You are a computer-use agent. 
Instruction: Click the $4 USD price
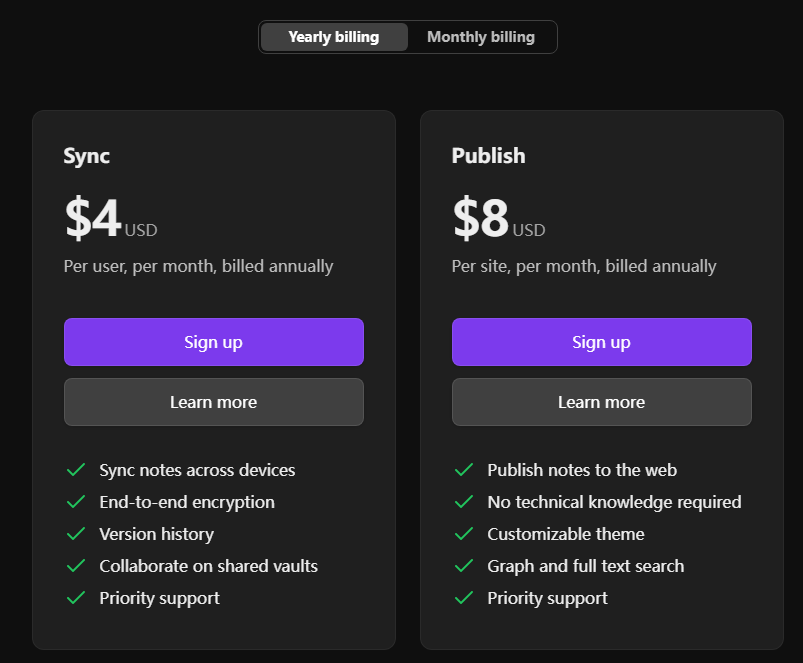click(111, 218)
